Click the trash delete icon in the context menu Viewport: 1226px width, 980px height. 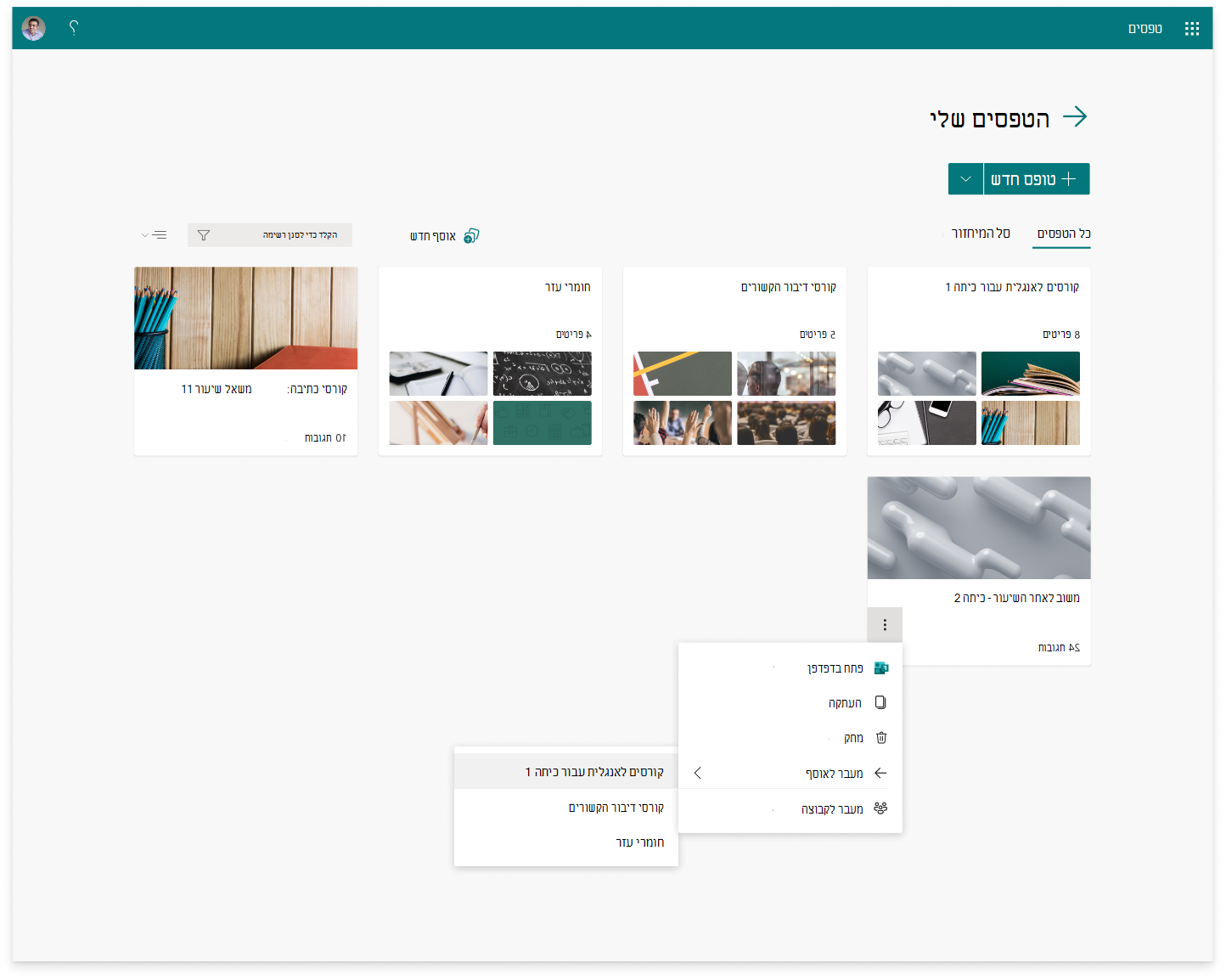pyautogui.click(x=881, y=738)
